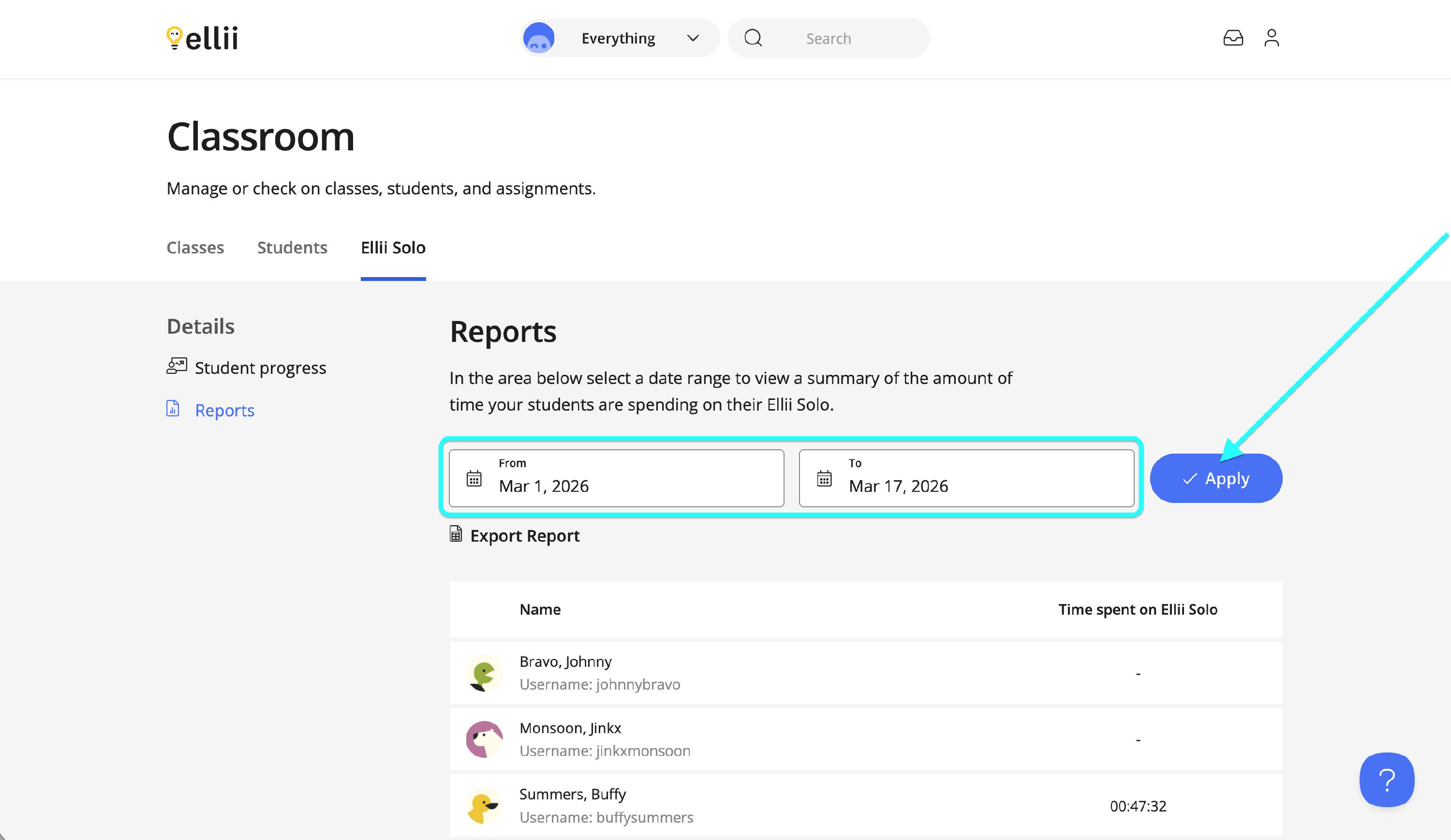Switch to the Students tab
Screen dimensions: 1451x840
pos(292,248)
